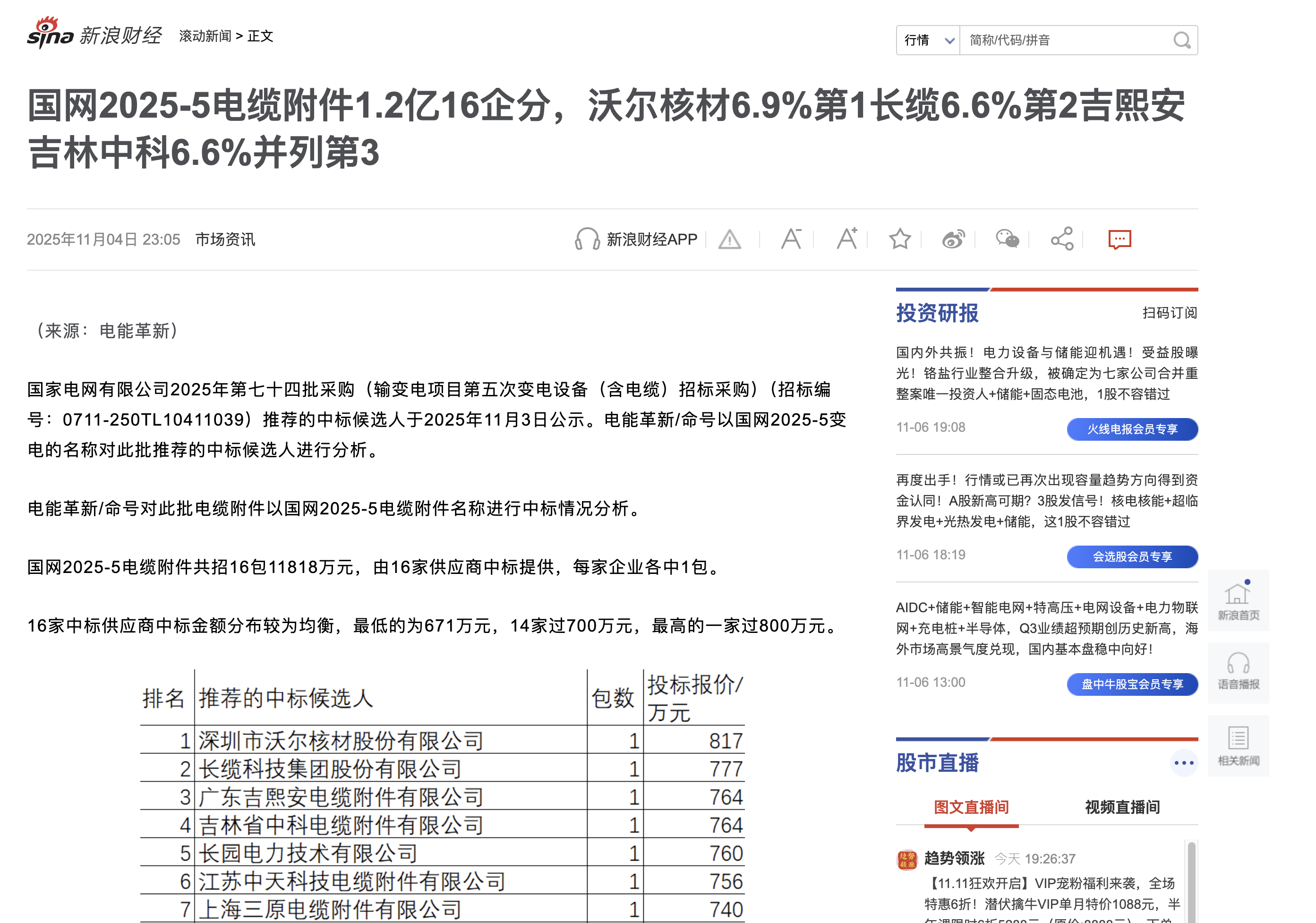Screen dimensions: 1316x923
Task: Click the warning triangle report icon
Action: [x=730, y=239]
